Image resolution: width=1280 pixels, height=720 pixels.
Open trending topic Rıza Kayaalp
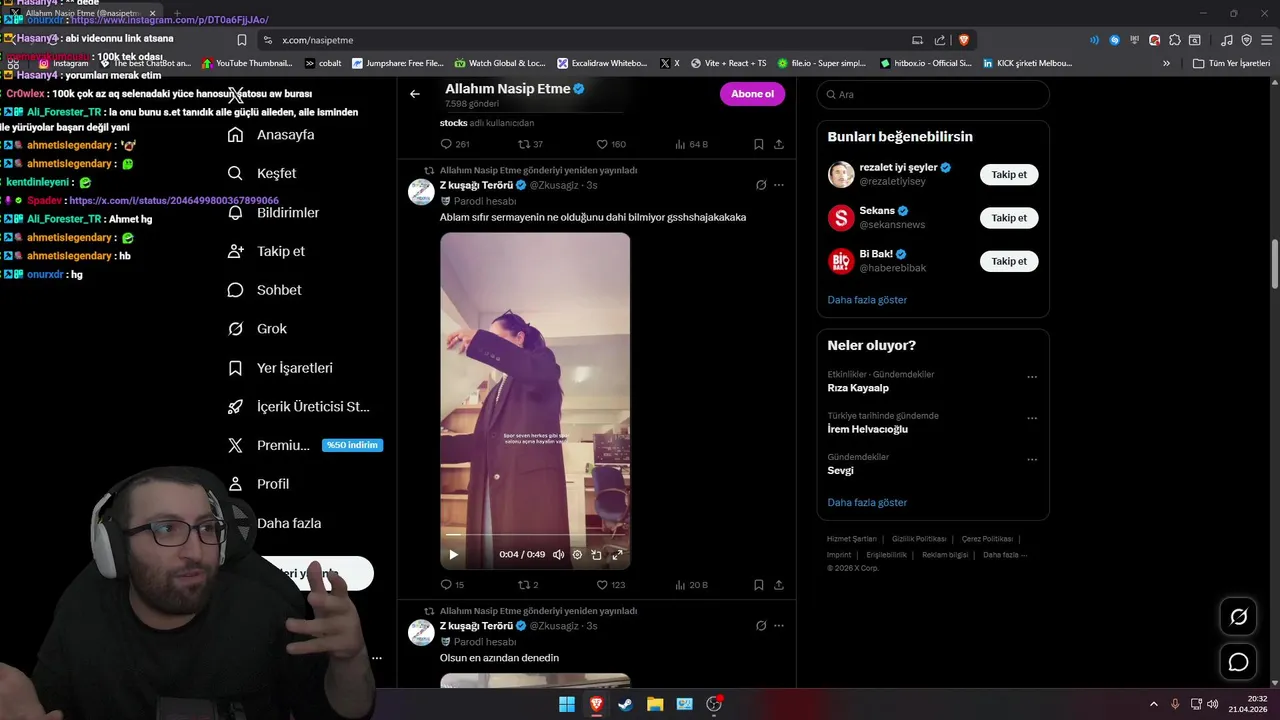coord(858,388)
